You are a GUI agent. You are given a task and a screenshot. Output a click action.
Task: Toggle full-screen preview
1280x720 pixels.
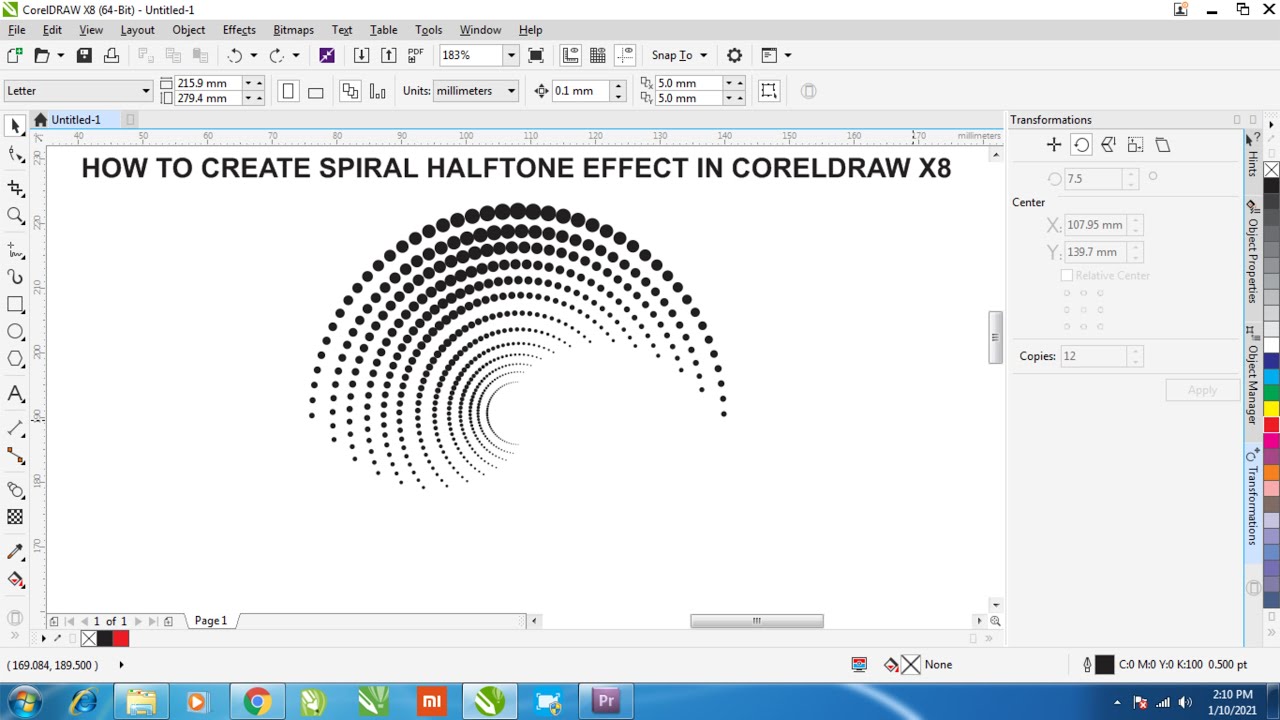click(536, 55)
